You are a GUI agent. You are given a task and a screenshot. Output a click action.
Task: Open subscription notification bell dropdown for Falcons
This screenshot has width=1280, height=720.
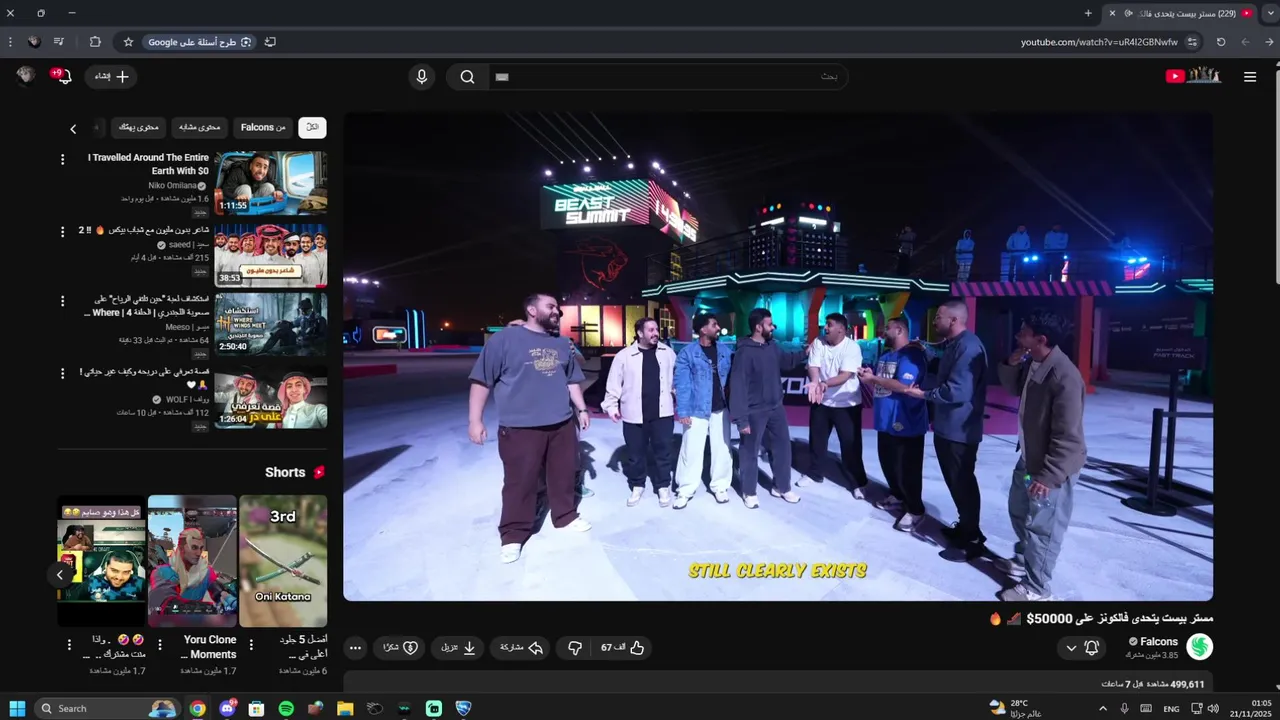(1081, 648)
